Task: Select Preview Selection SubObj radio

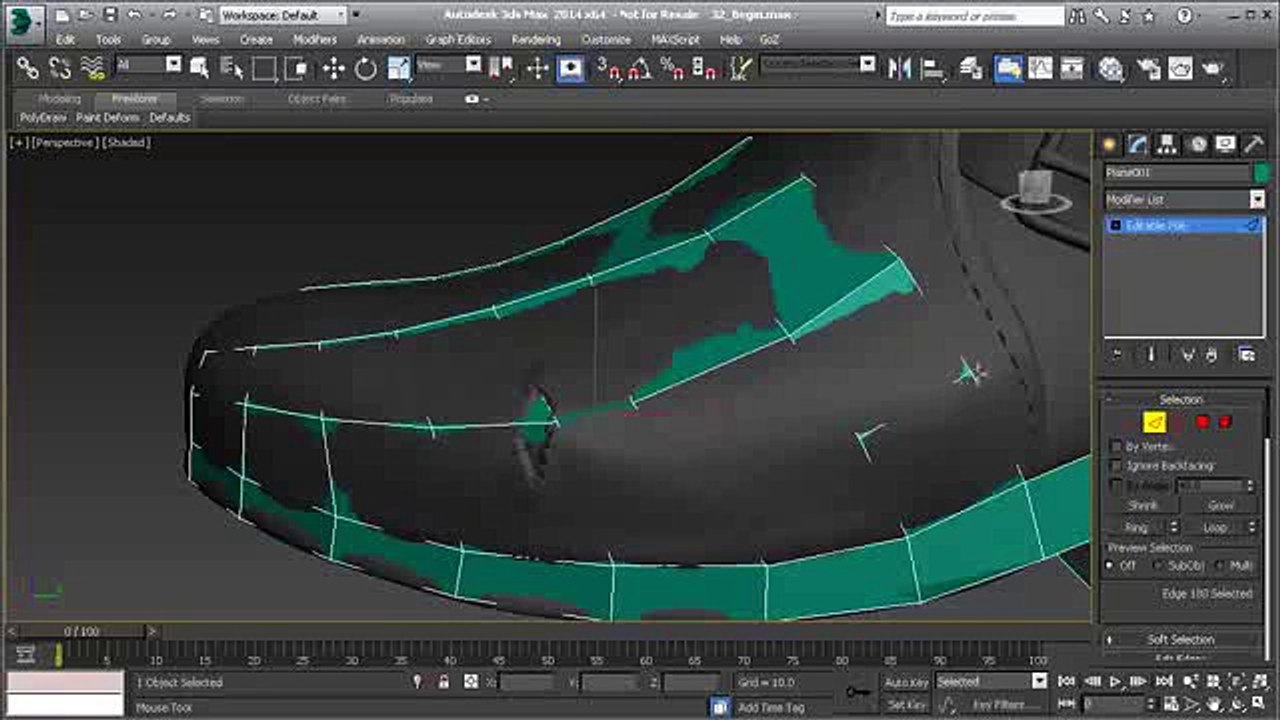Action: pos(1159,566)
